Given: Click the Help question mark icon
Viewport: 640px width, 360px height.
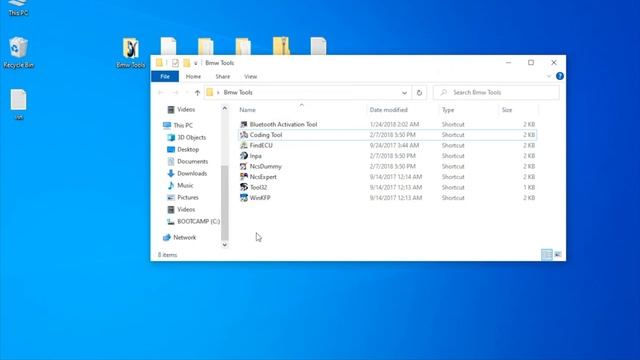Looking at the screenshot, I should (x=560, y=76).
